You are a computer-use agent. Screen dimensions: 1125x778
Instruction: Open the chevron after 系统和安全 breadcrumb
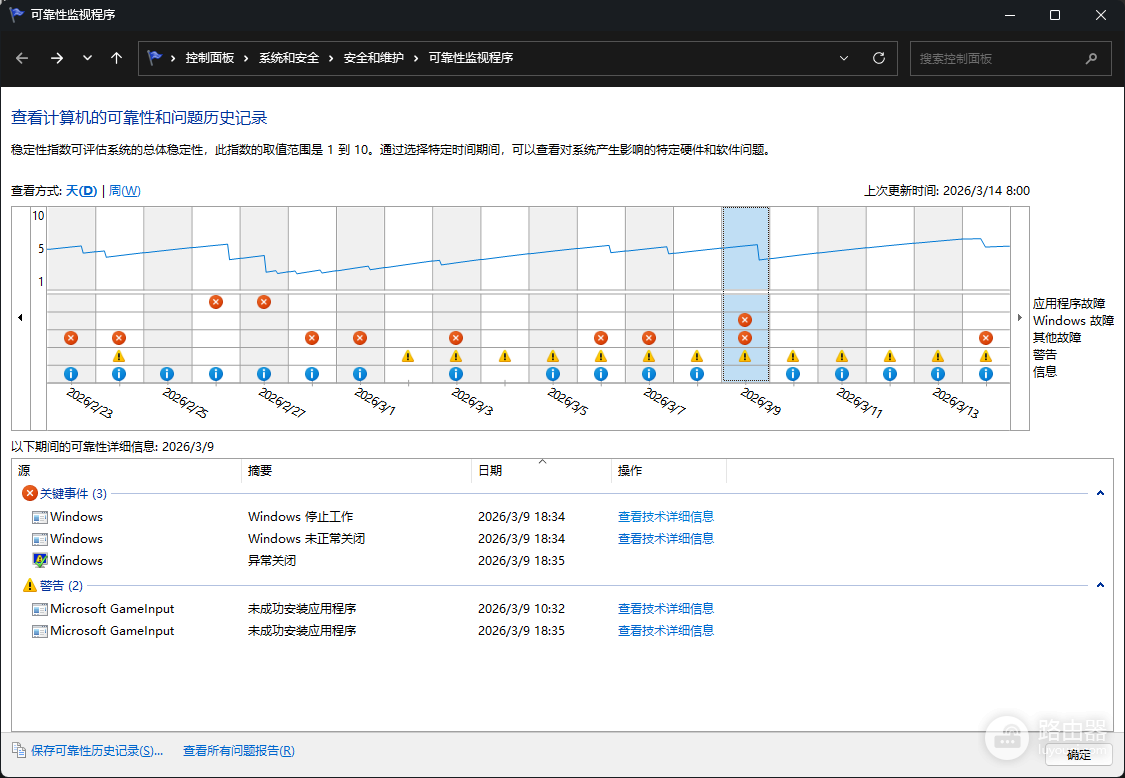331,58
